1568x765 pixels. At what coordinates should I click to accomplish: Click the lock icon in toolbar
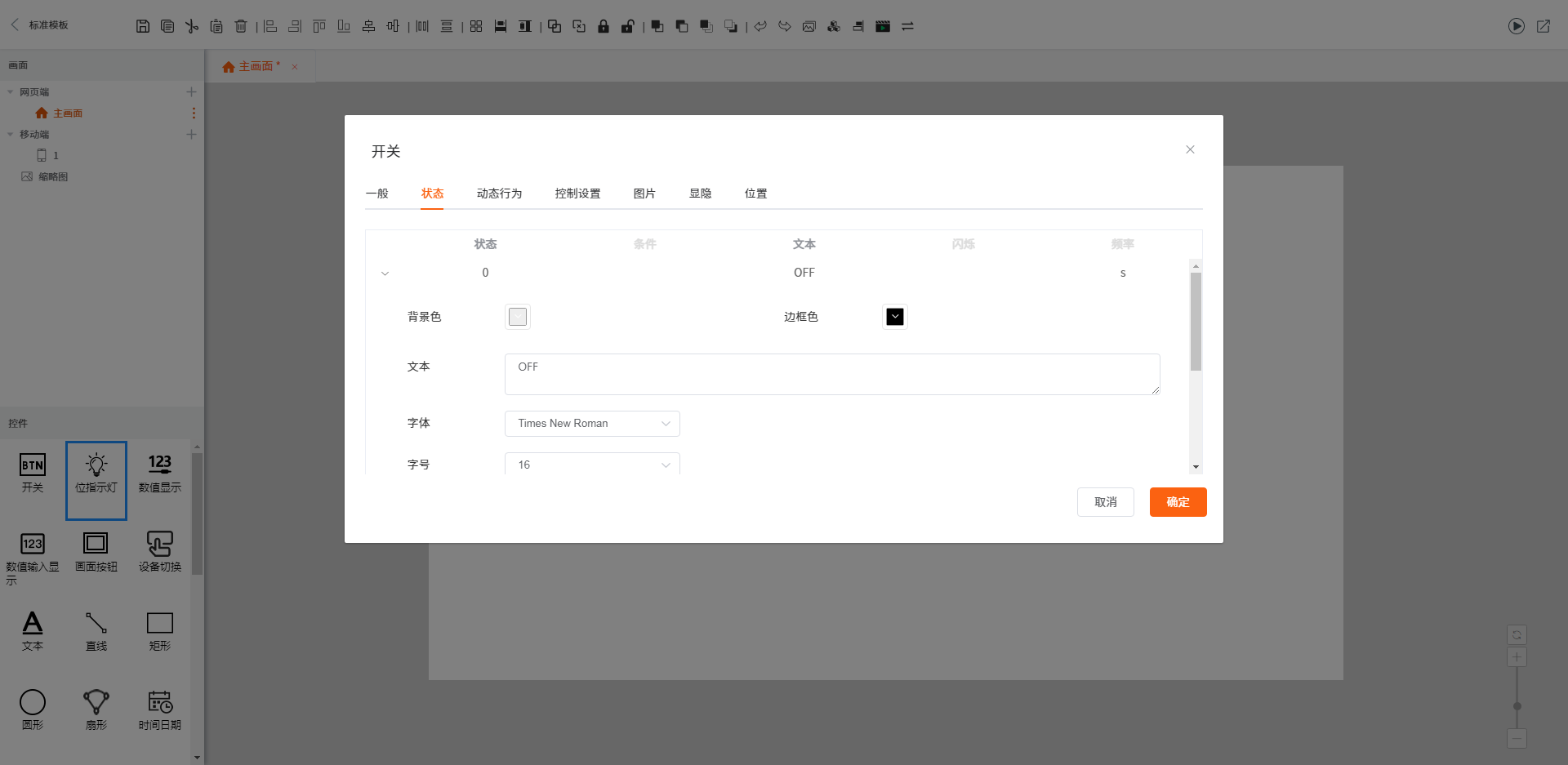coord(604,26)
